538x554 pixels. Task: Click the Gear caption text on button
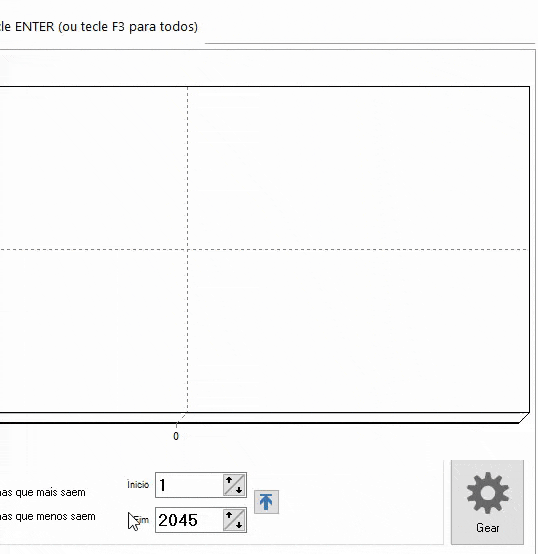click(487, 528)
